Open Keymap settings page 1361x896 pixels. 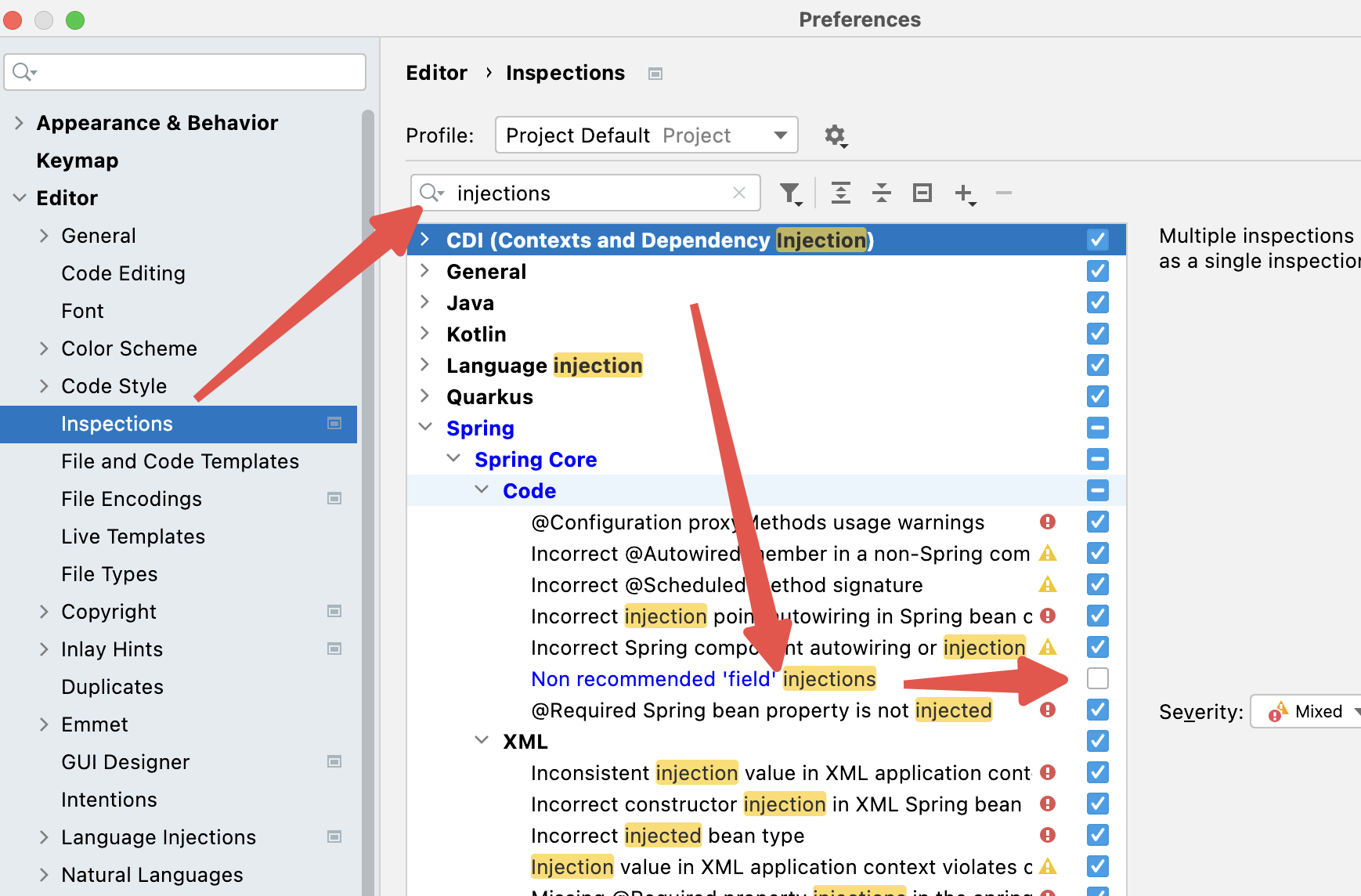tap(78, 161)
